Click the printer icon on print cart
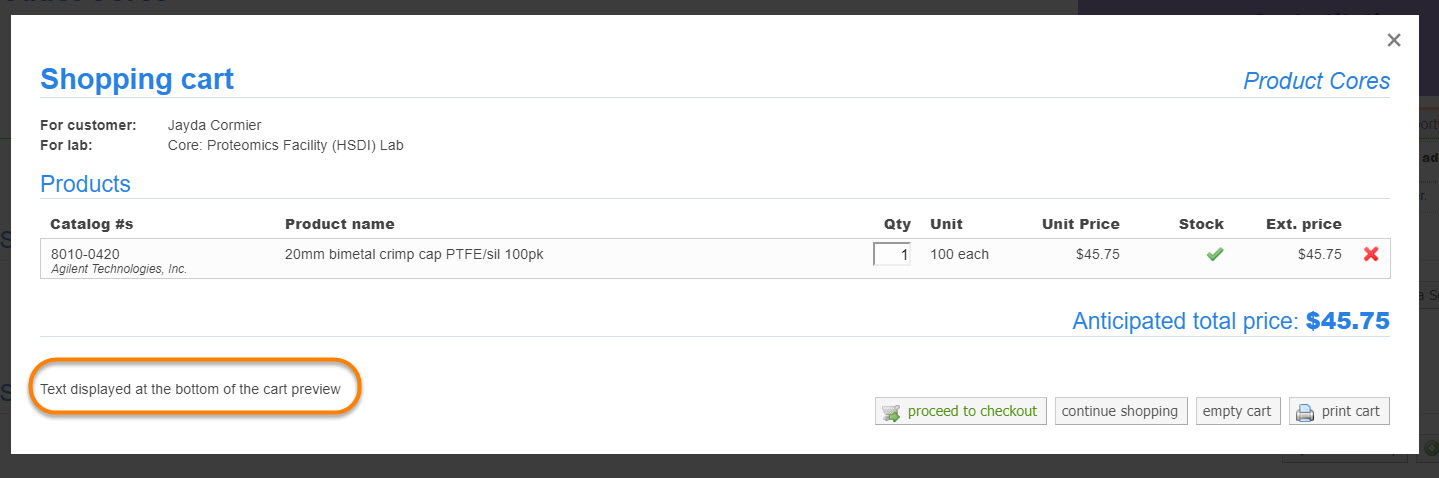 1304,412
